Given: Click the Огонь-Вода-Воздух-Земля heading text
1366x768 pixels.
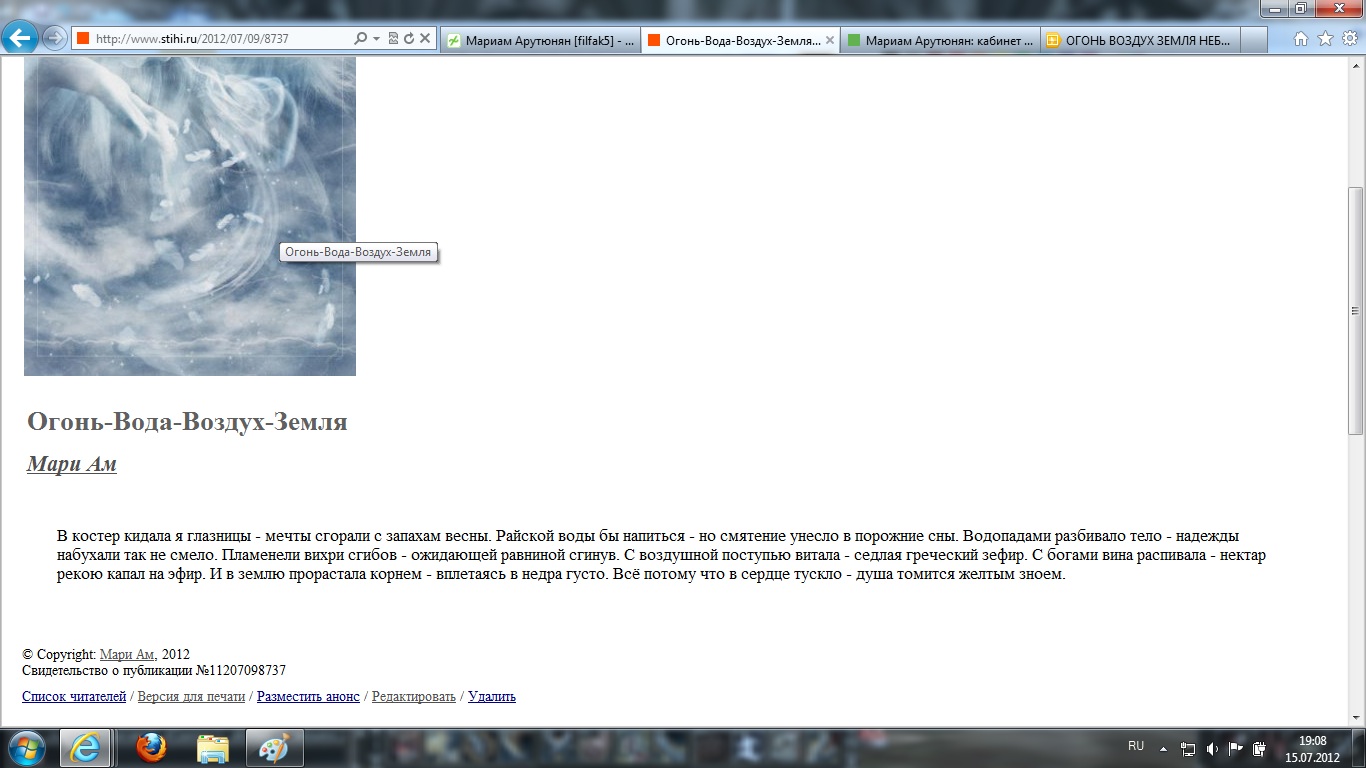Looking at the screenshot, I should pos(187,422).
